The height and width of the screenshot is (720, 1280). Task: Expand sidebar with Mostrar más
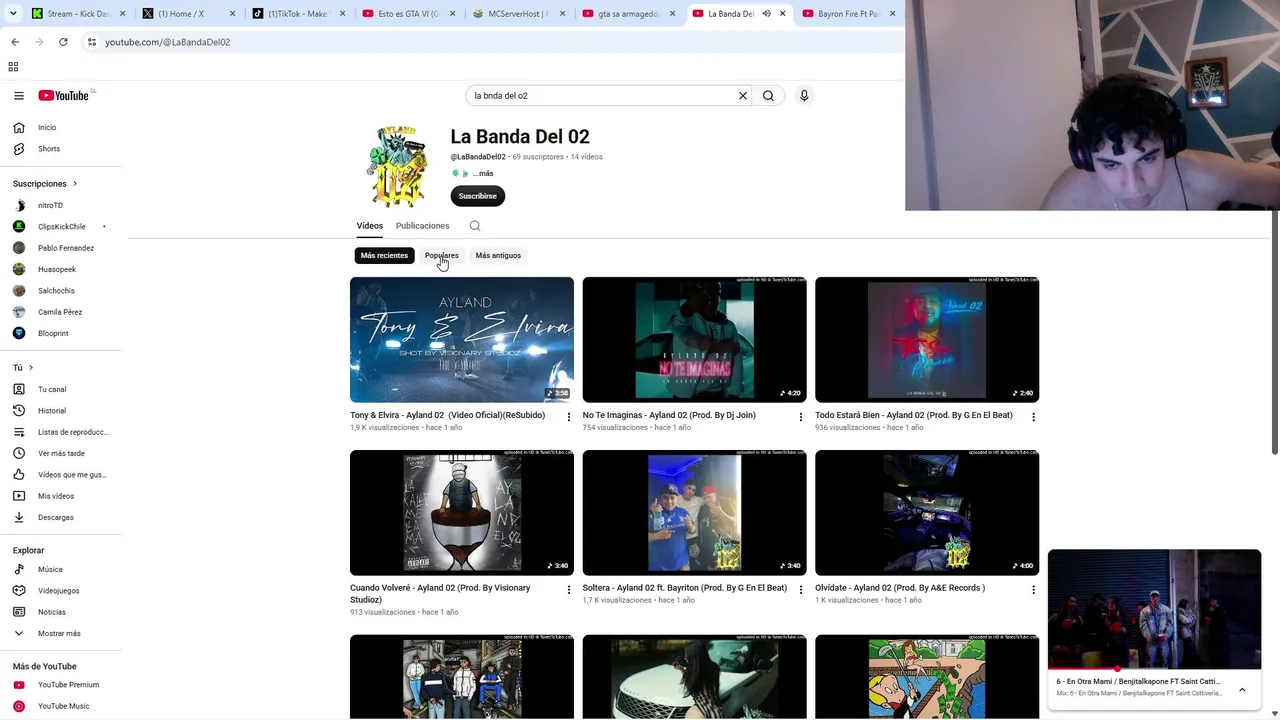(61, 634)
